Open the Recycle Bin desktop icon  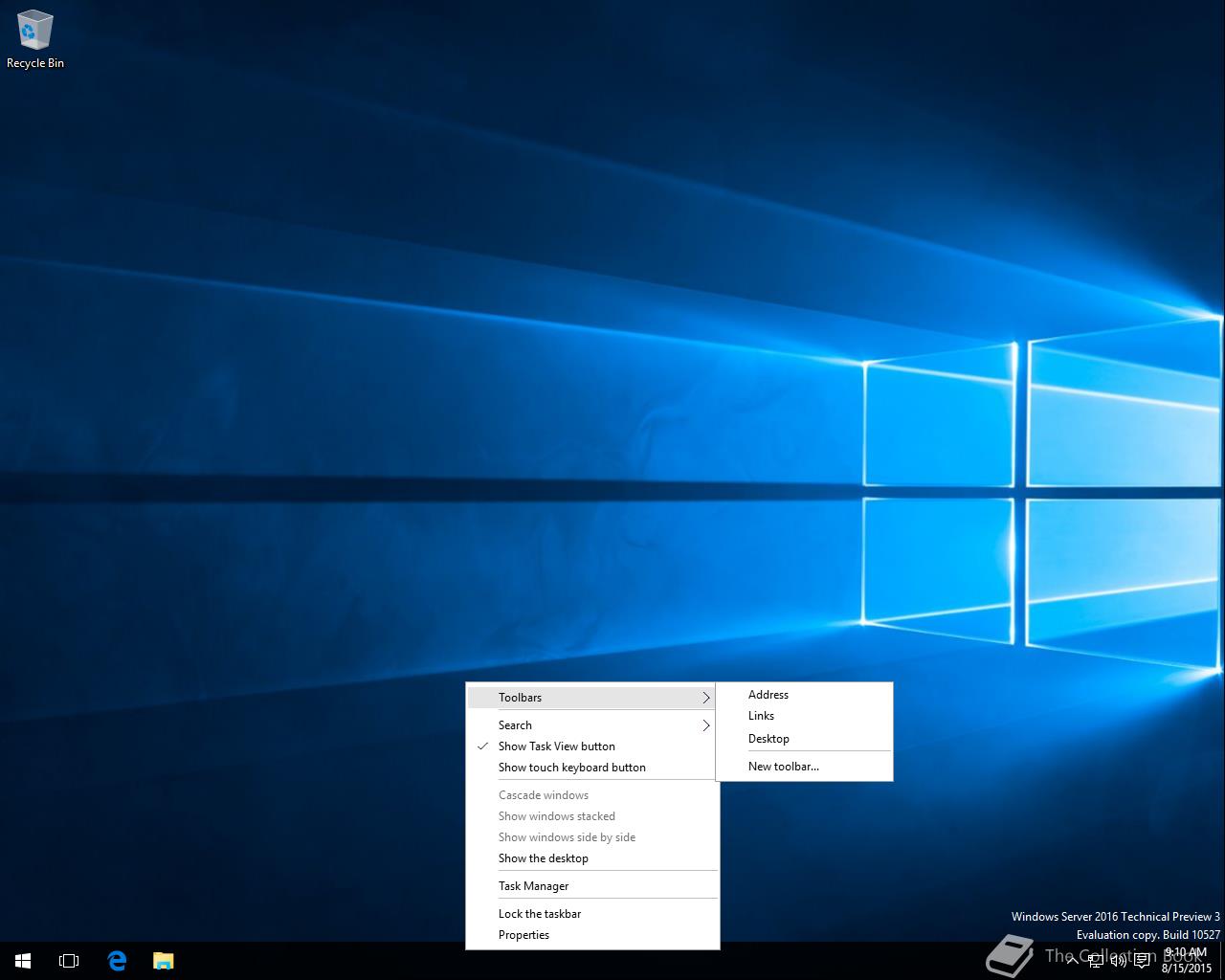35,40
